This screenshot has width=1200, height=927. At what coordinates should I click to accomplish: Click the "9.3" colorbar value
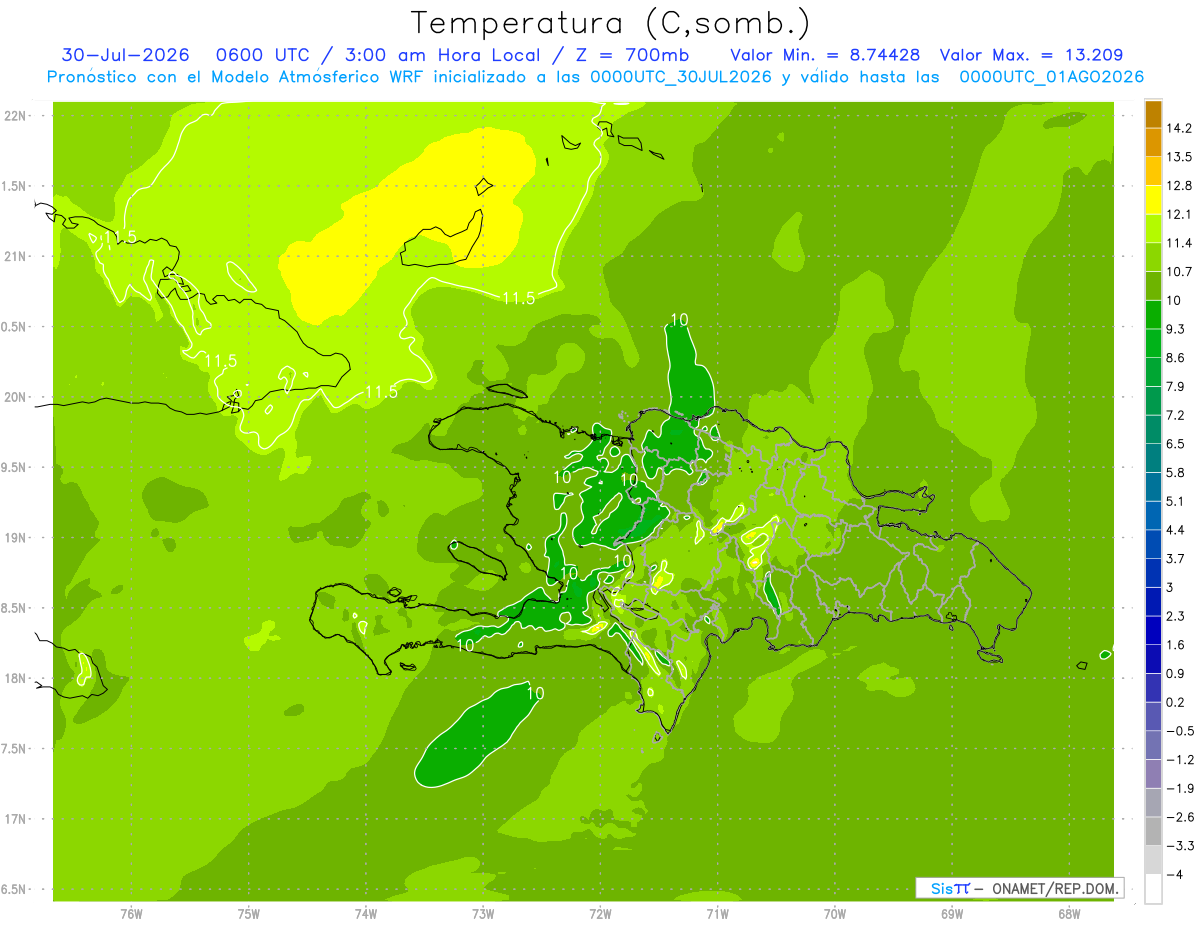point(1175,329)
